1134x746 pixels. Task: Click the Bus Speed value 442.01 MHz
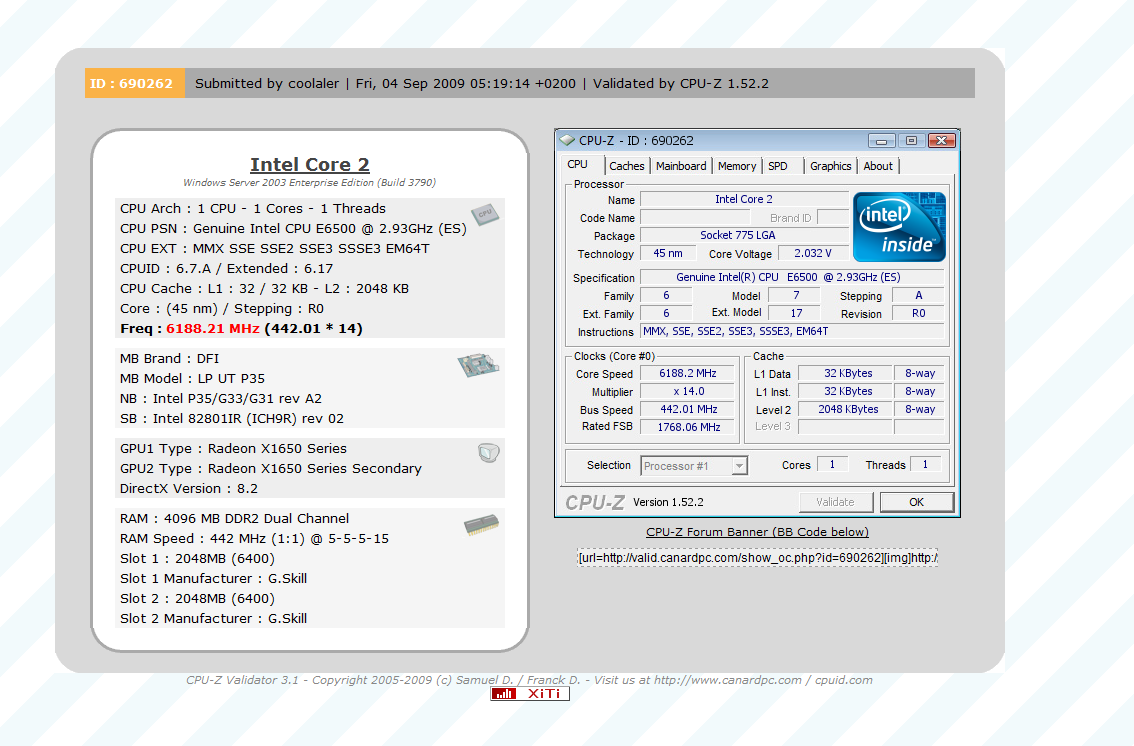point(688,409)
